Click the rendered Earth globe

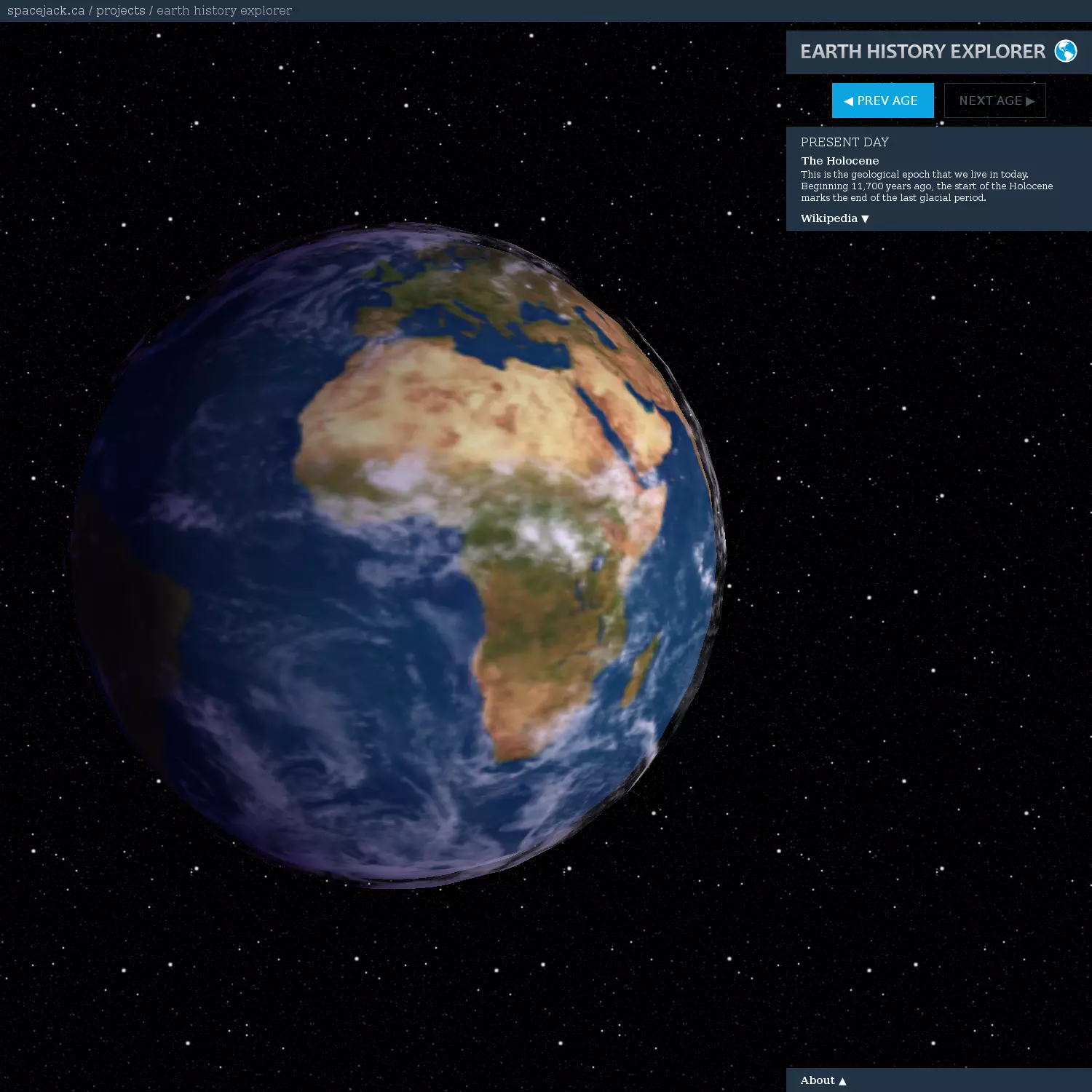(398, 555)
